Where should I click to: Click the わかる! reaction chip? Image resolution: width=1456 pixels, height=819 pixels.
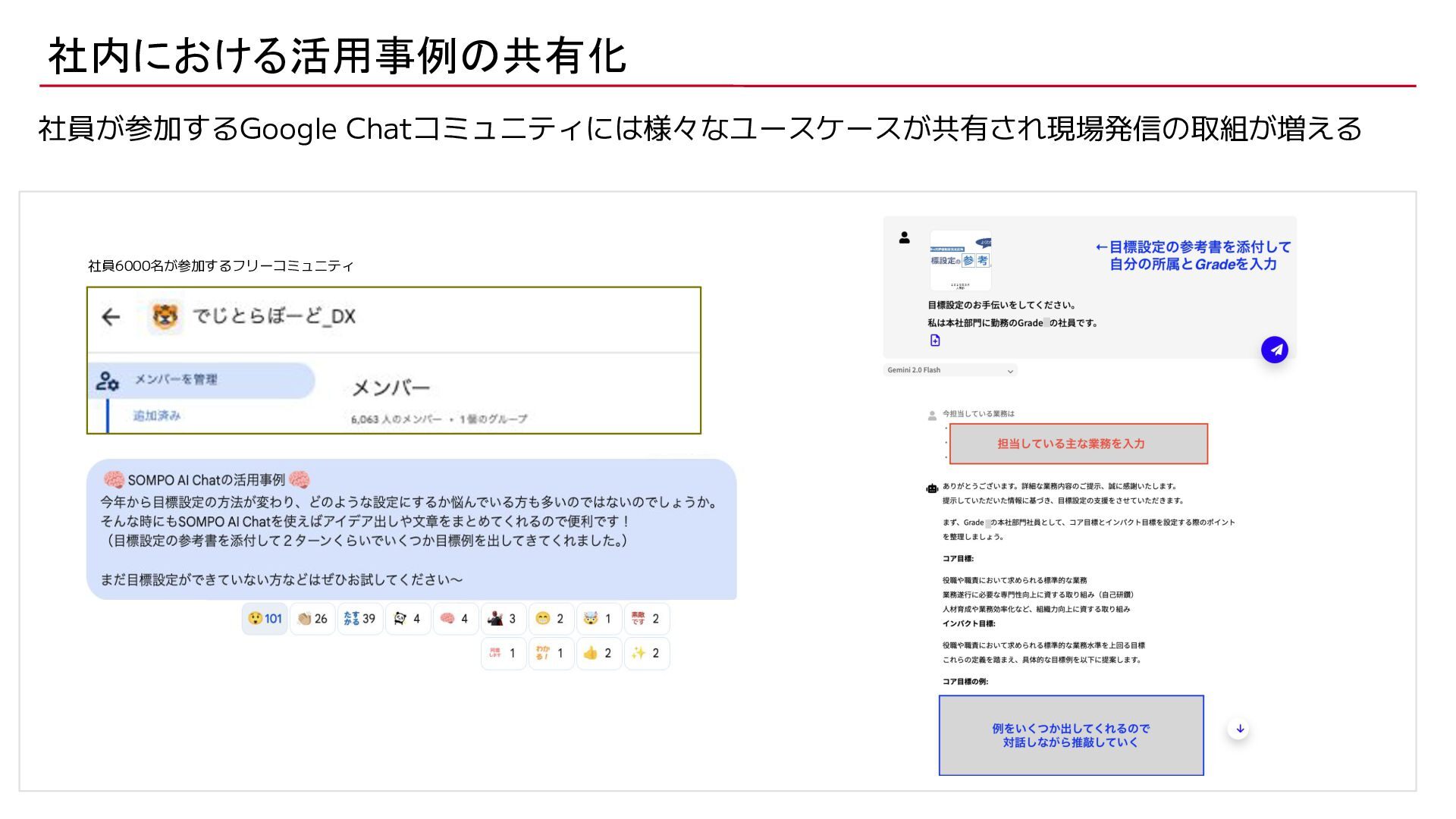click(x=551, y=653)
